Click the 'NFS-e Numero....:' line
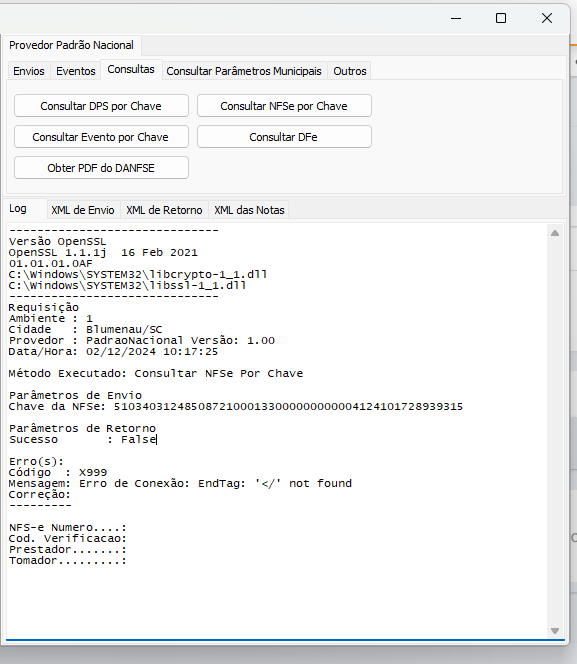Screen dimensions: 577x664 (x=68, y=528)
